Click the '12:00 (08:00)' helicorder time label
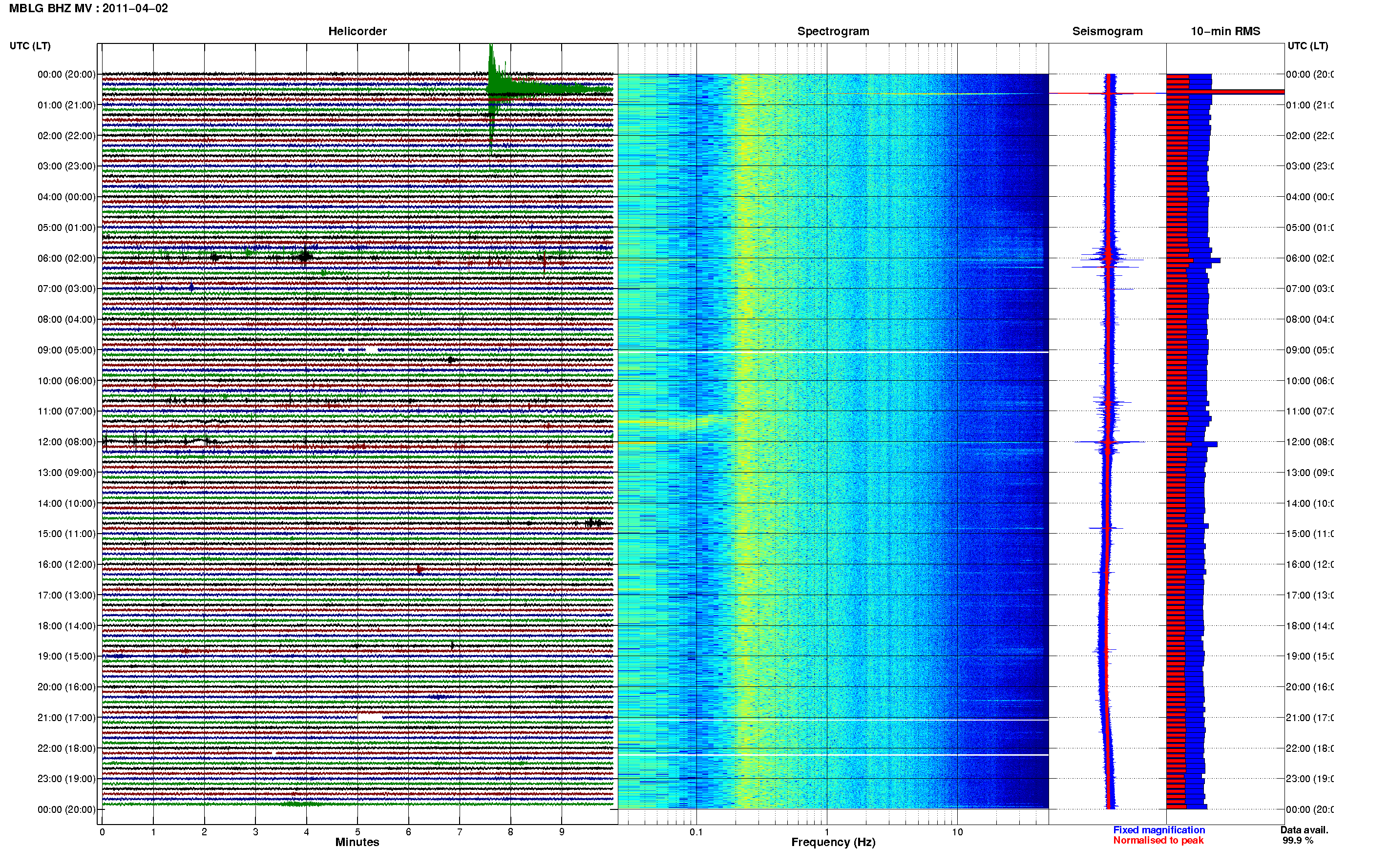Viewport: 1389px width, 868px height. [x=66, y=442]
